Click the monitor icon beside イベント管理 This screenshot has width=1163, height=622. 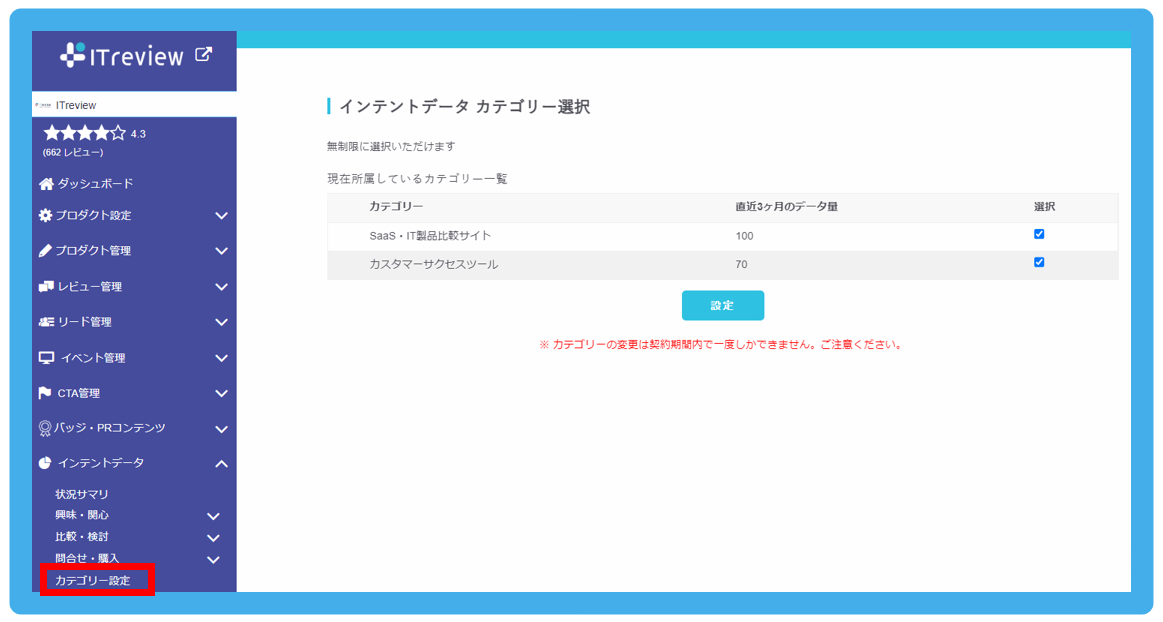[x=46, y=356]
